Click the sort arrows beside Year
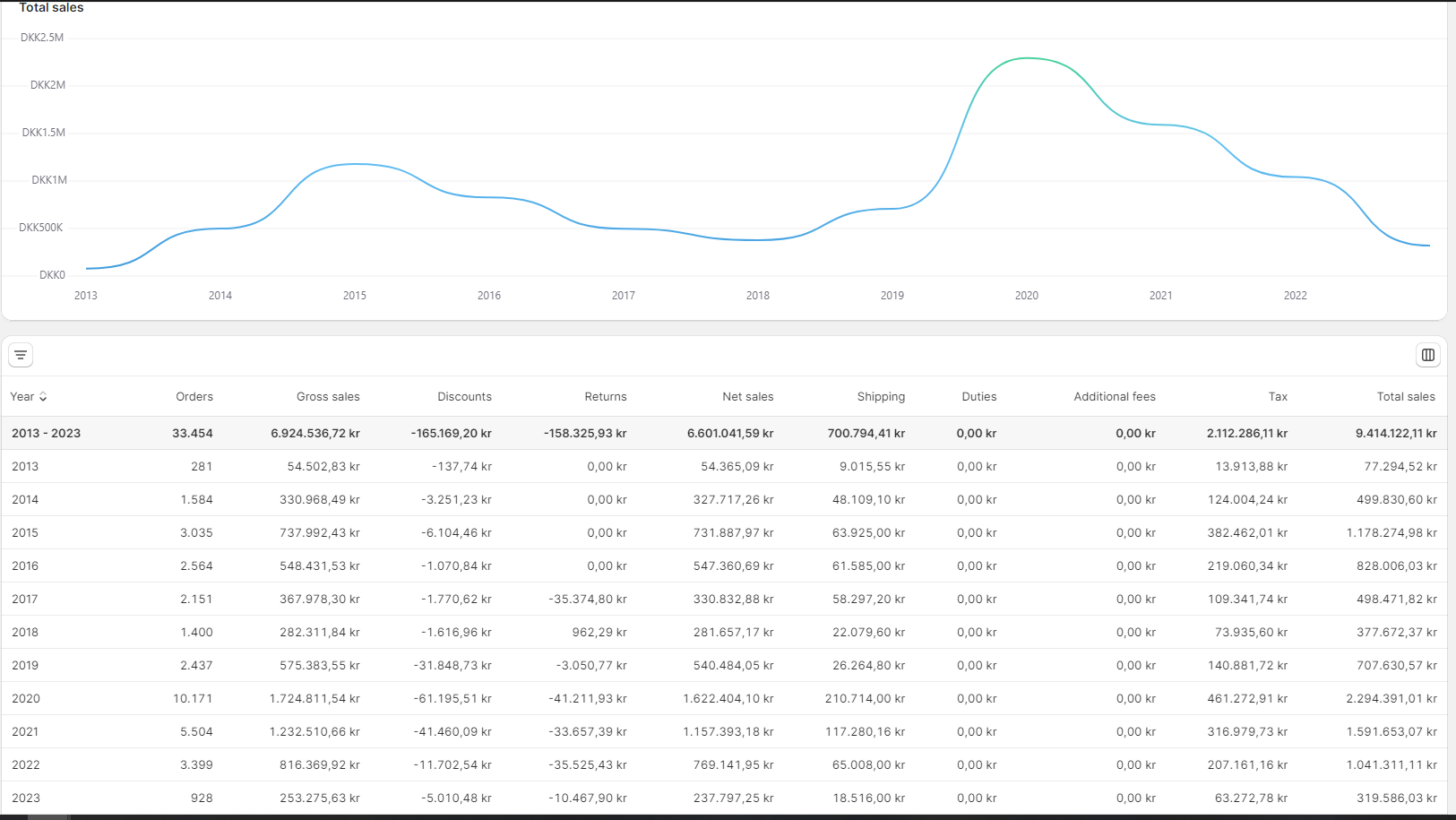Screen dimensions: 1456x820 point(43,397)
